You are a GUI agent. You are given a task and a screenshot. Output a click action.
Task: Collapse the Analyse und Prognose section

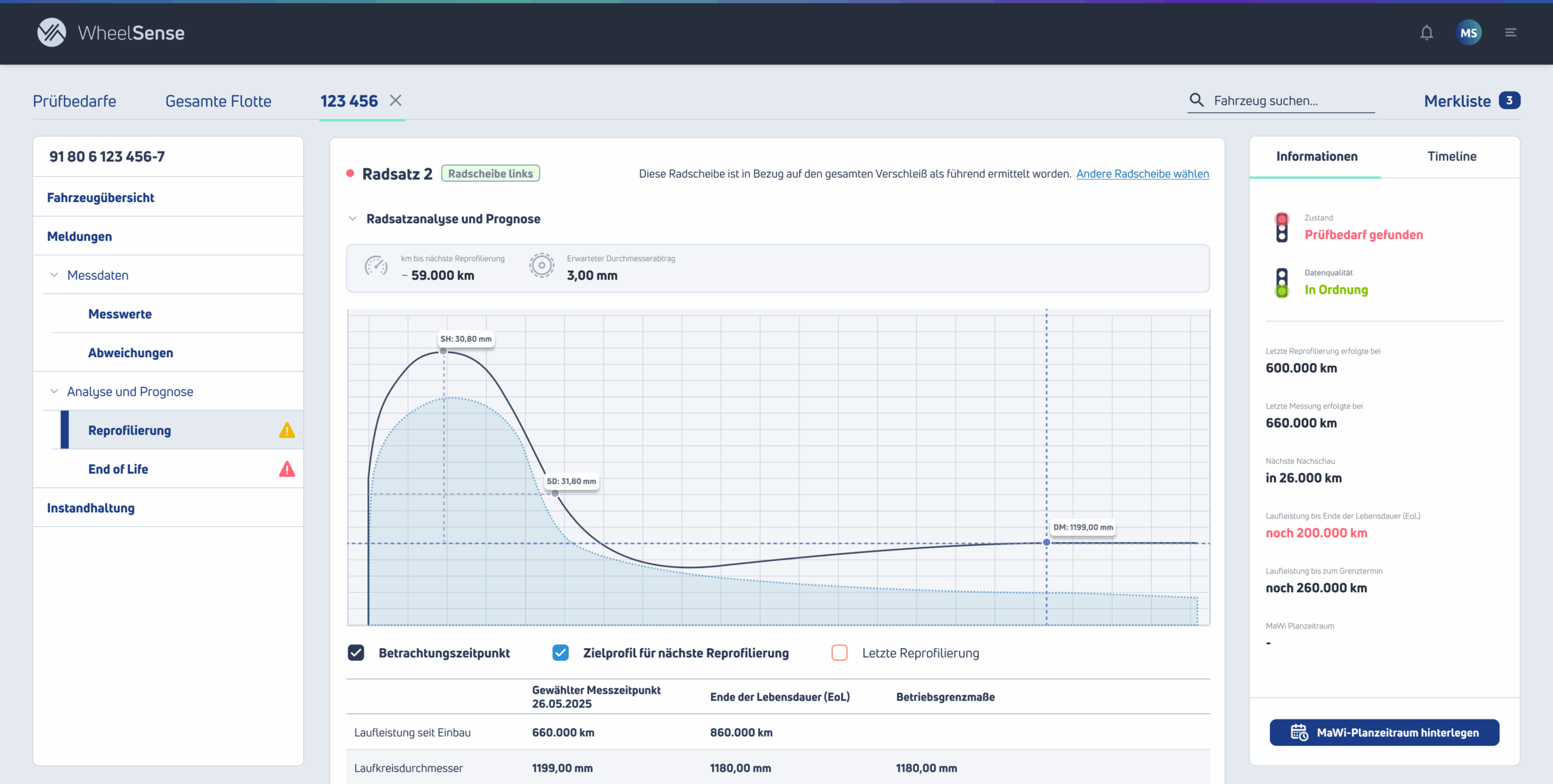click(x=54, y=392)
